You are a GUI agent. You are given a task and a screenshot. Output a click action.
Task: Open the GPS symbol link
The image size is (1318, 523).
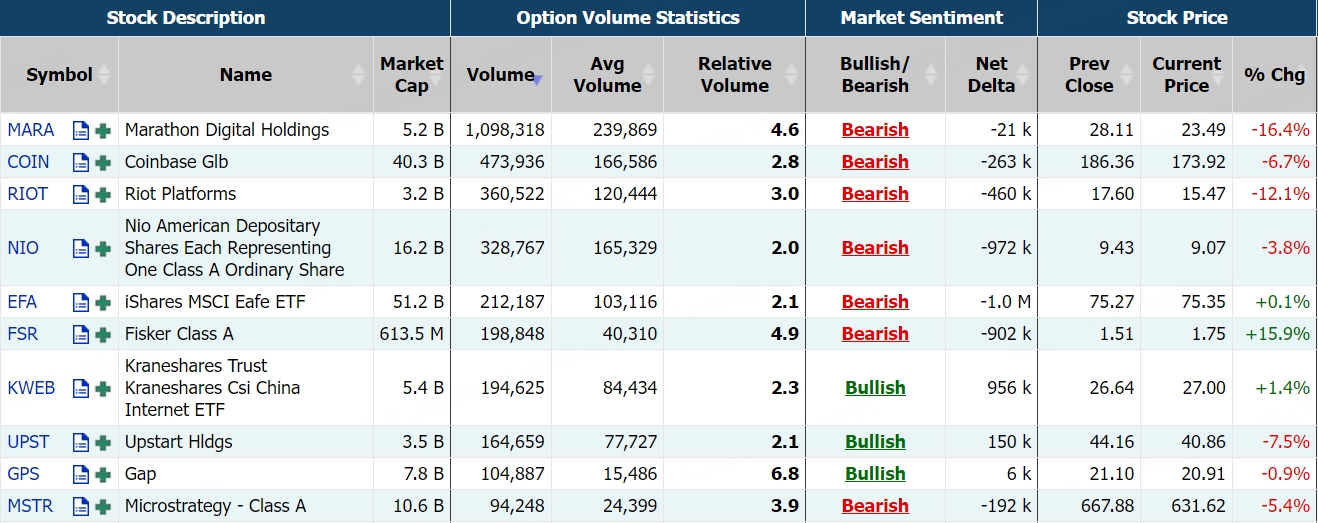pos(24,474)
